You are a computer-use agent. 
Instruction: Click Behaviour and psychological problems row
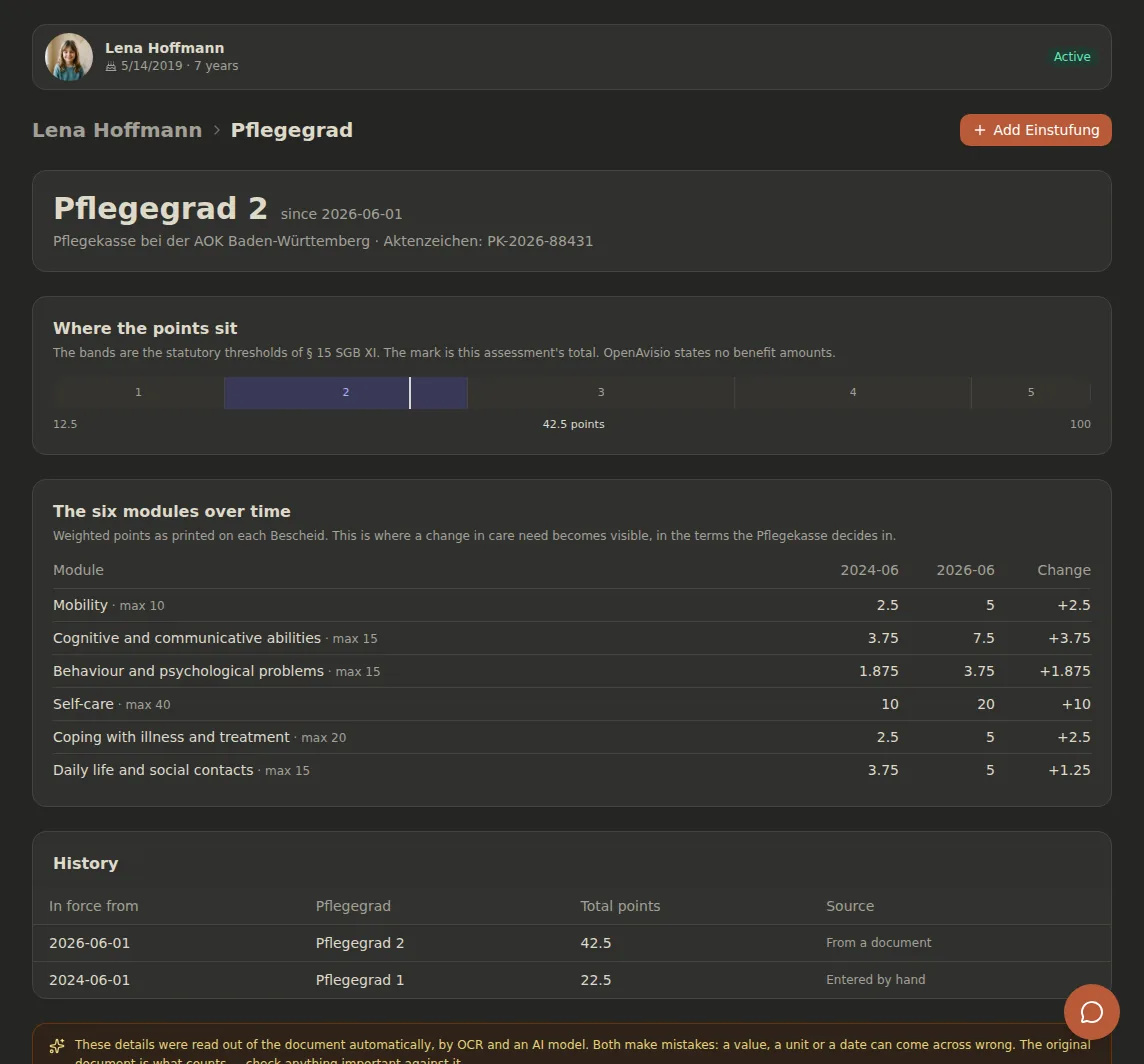(571, 671)
